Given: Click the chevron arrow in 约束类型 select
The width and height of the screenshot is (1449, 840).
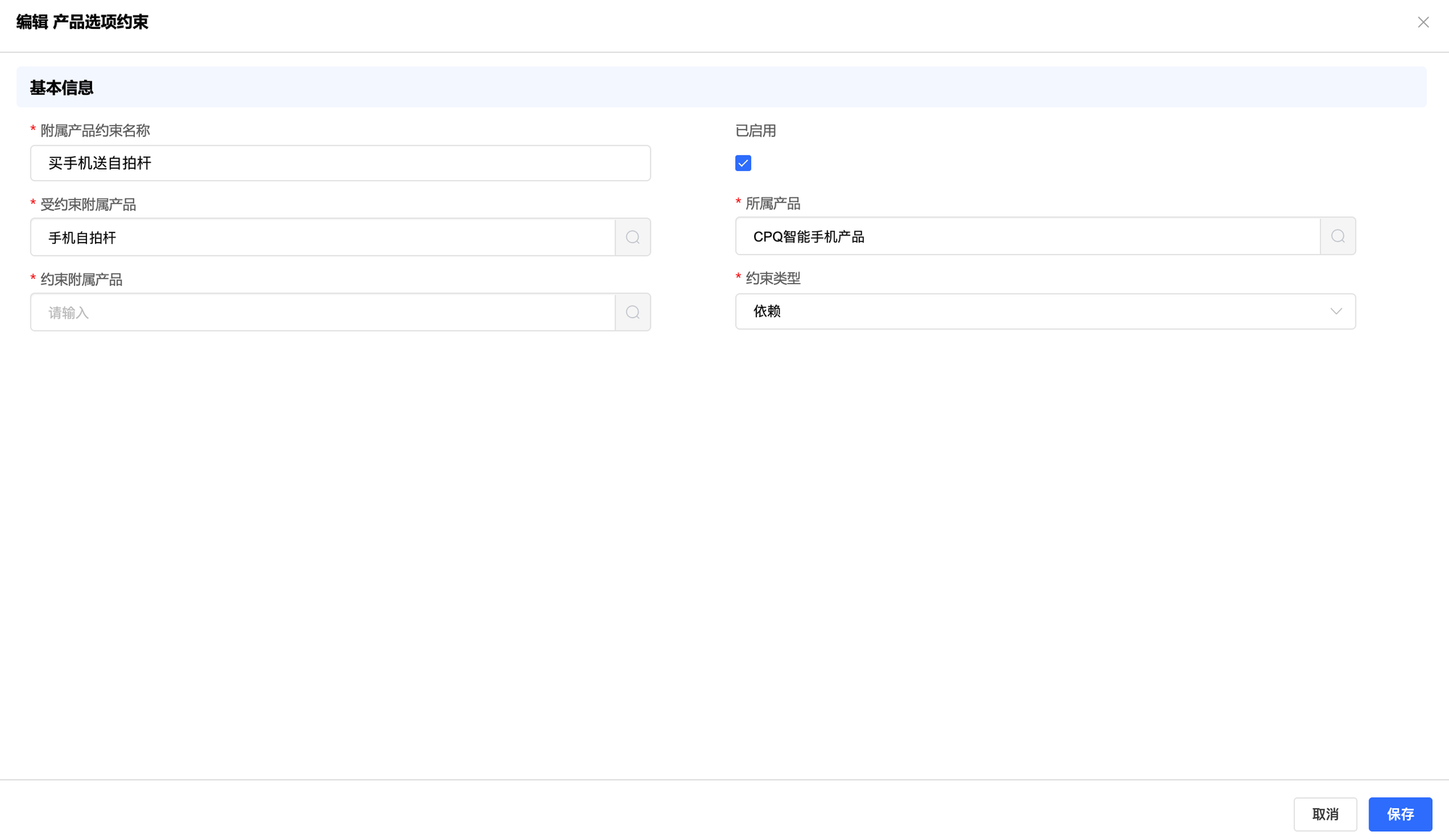Looking at the screenshot, I should click(x=1335, y=311).
